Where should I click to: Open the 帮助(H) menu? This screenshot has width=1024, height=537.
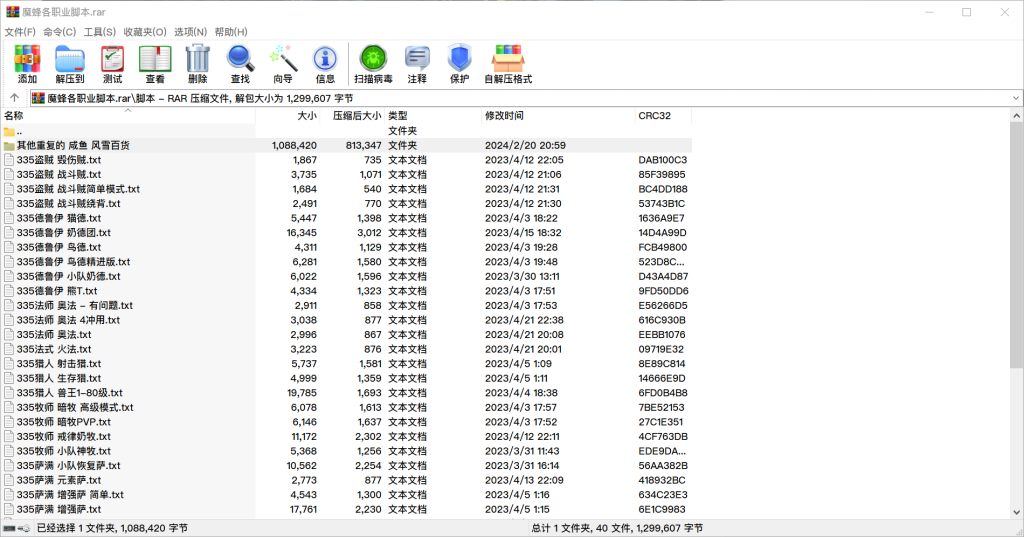point(231,31)
